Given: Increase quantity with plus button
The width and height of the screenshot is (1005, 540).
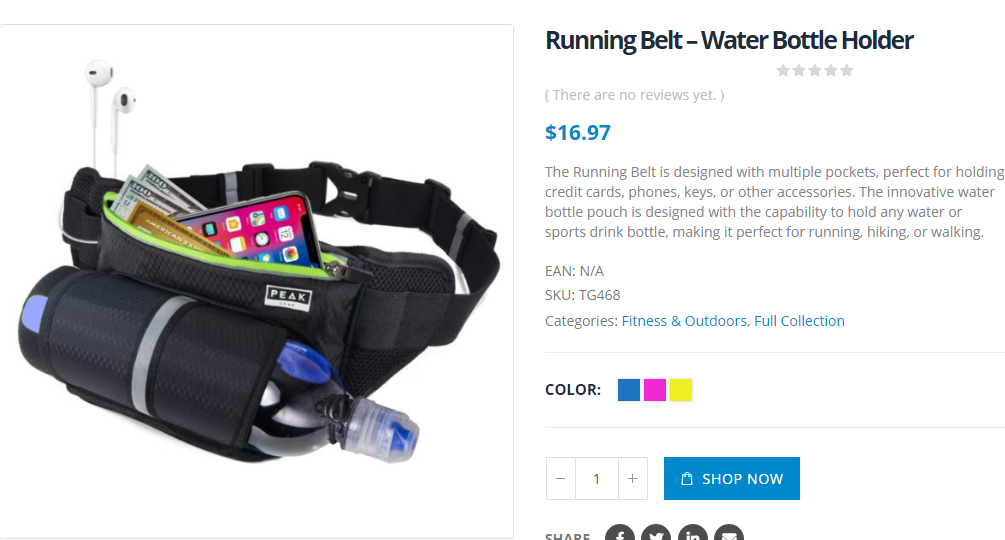Looking at the screenshot, I should tap(633, 479).
